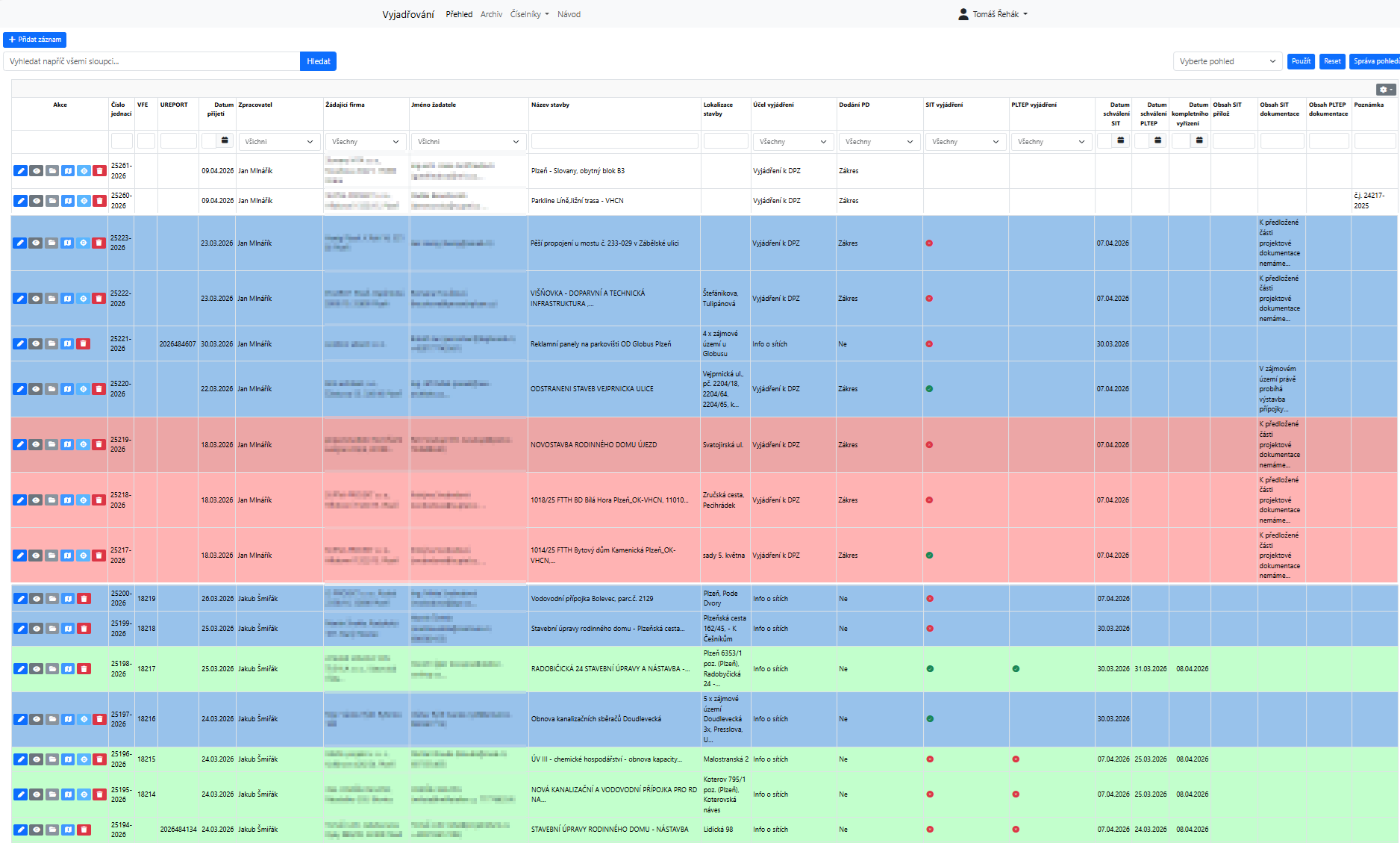Delete record 25194-2026 with trash icon
Viewport: 1400px width, 843px height.
[x=84, y=830]
